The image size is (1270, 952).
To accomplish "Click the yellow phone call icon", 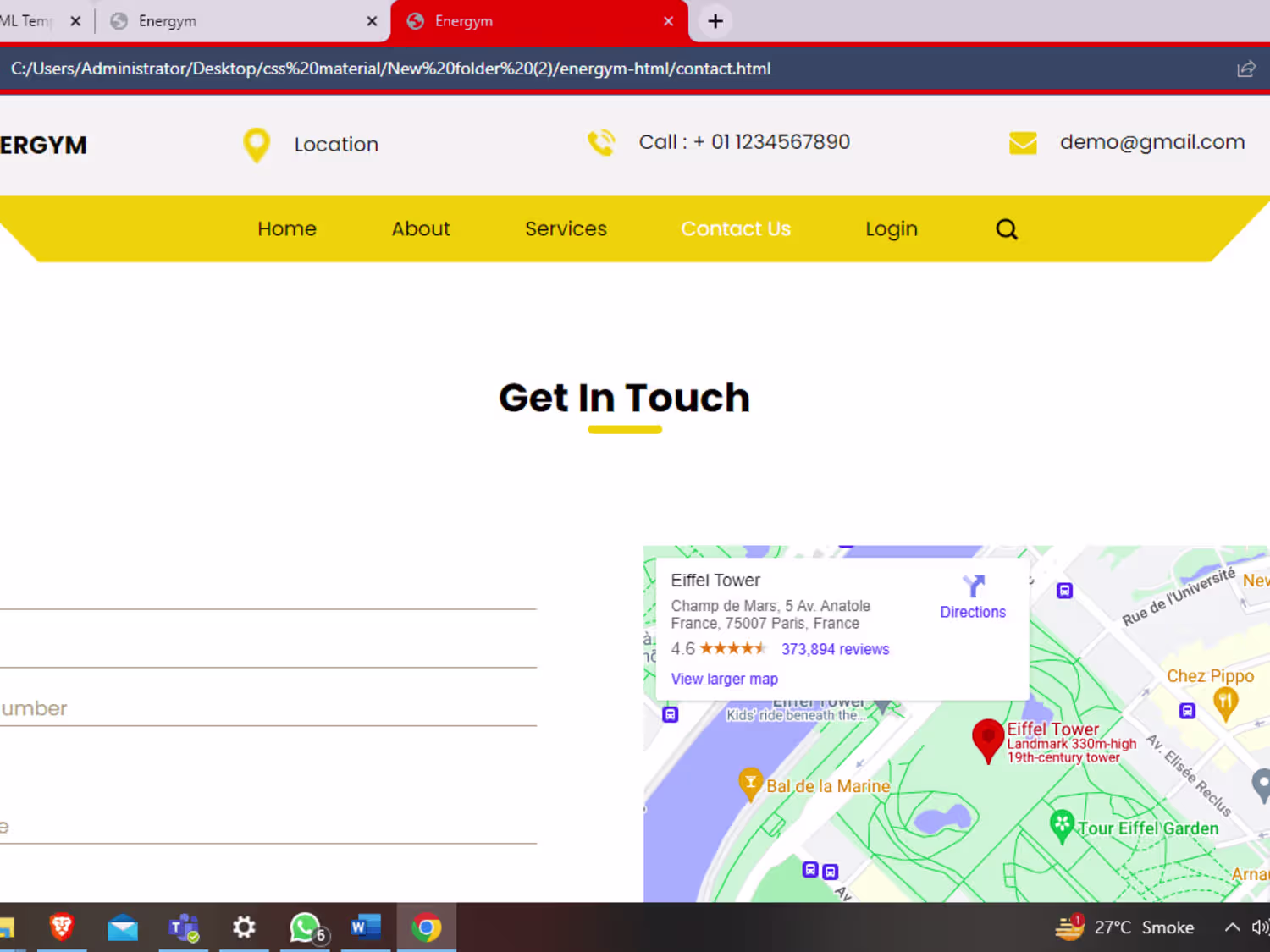I will pyautogui.click(x=601, y=142).
